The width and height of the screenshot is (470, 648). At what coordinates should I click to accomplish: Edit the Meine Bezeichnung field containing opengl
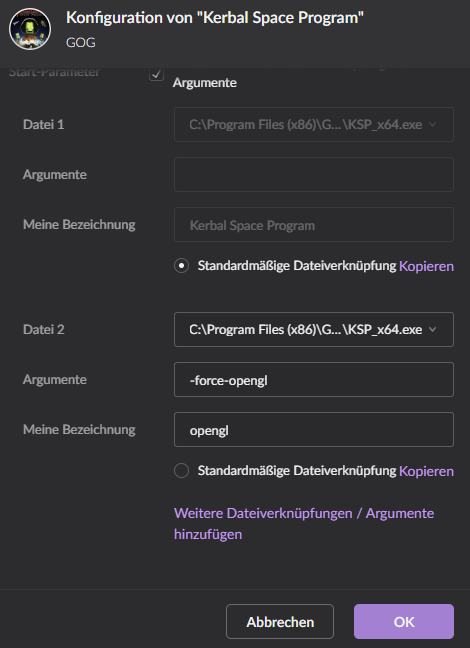(314, 429)
